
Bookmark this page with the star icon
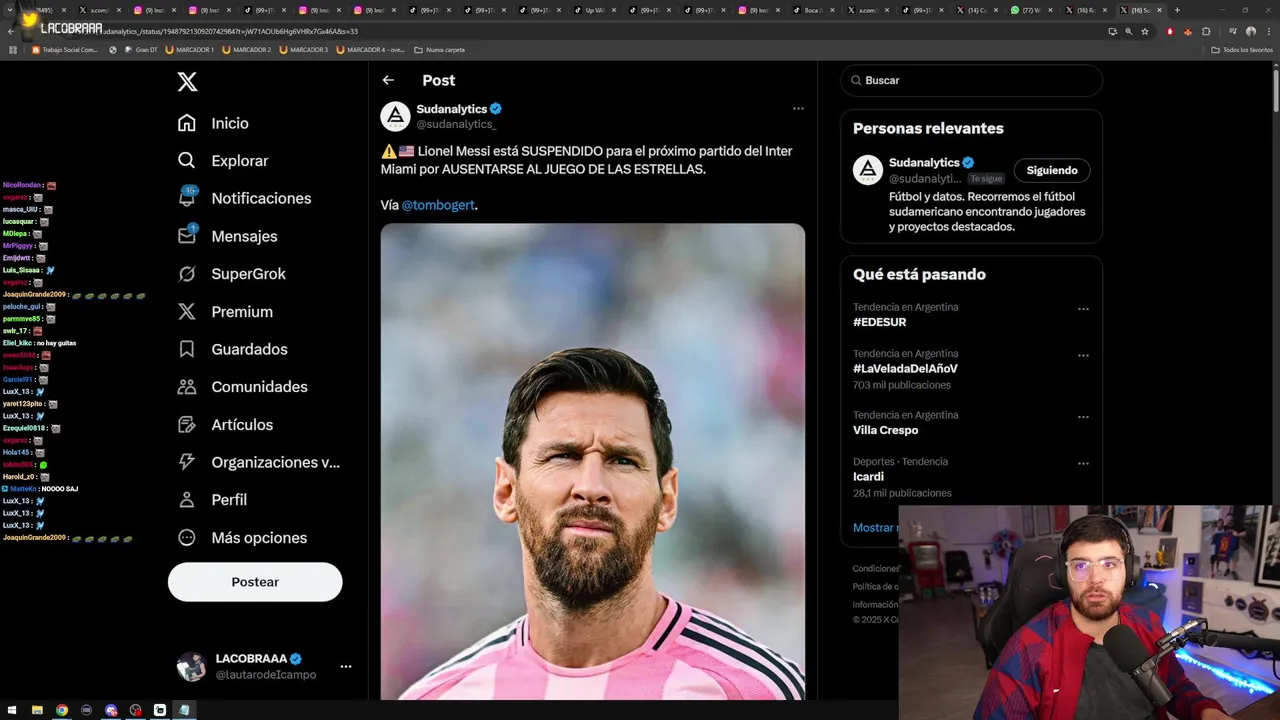tap(1145, 31)
